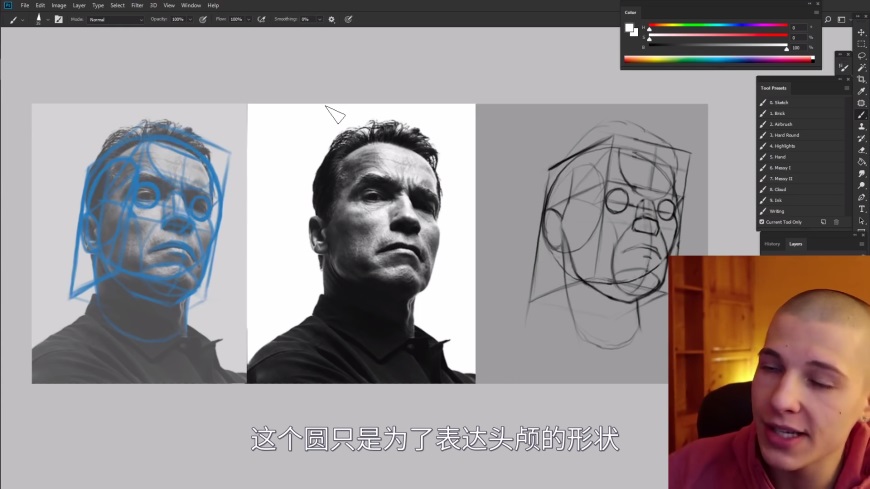Screen dimensions: 870x489
Task: Open the Color panel flyout menu
Action: (x=816, y=12)
